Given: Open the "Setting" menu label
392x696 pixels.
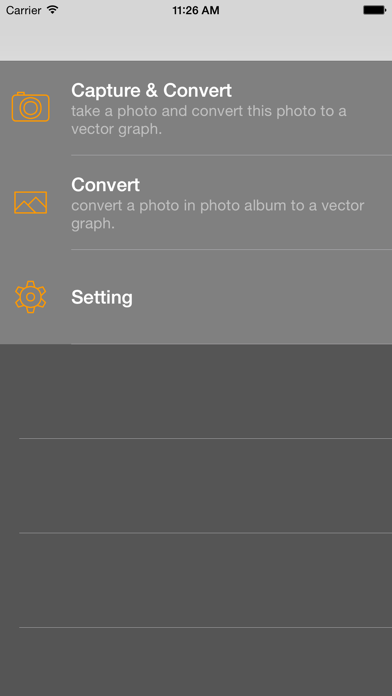Looking at the screenshot, I should click(x=102, y=297).
